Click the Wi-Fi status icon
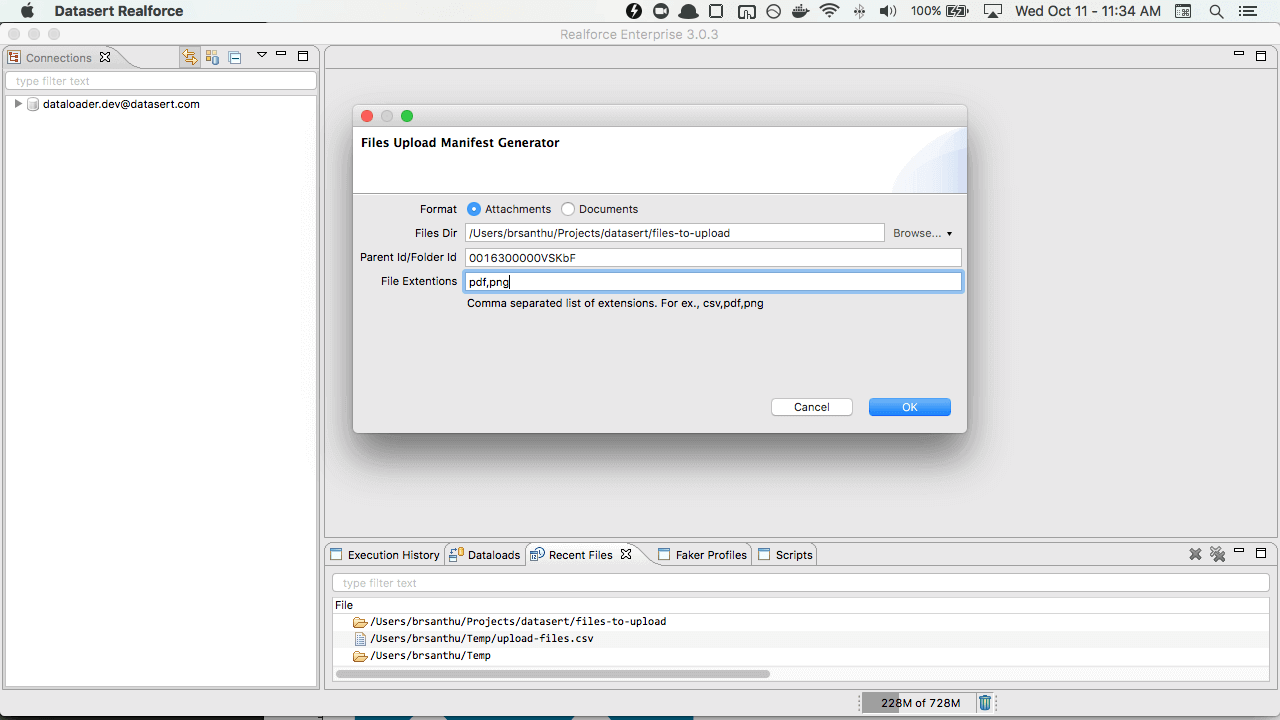The image size is (1280, 720). point(829,11)
